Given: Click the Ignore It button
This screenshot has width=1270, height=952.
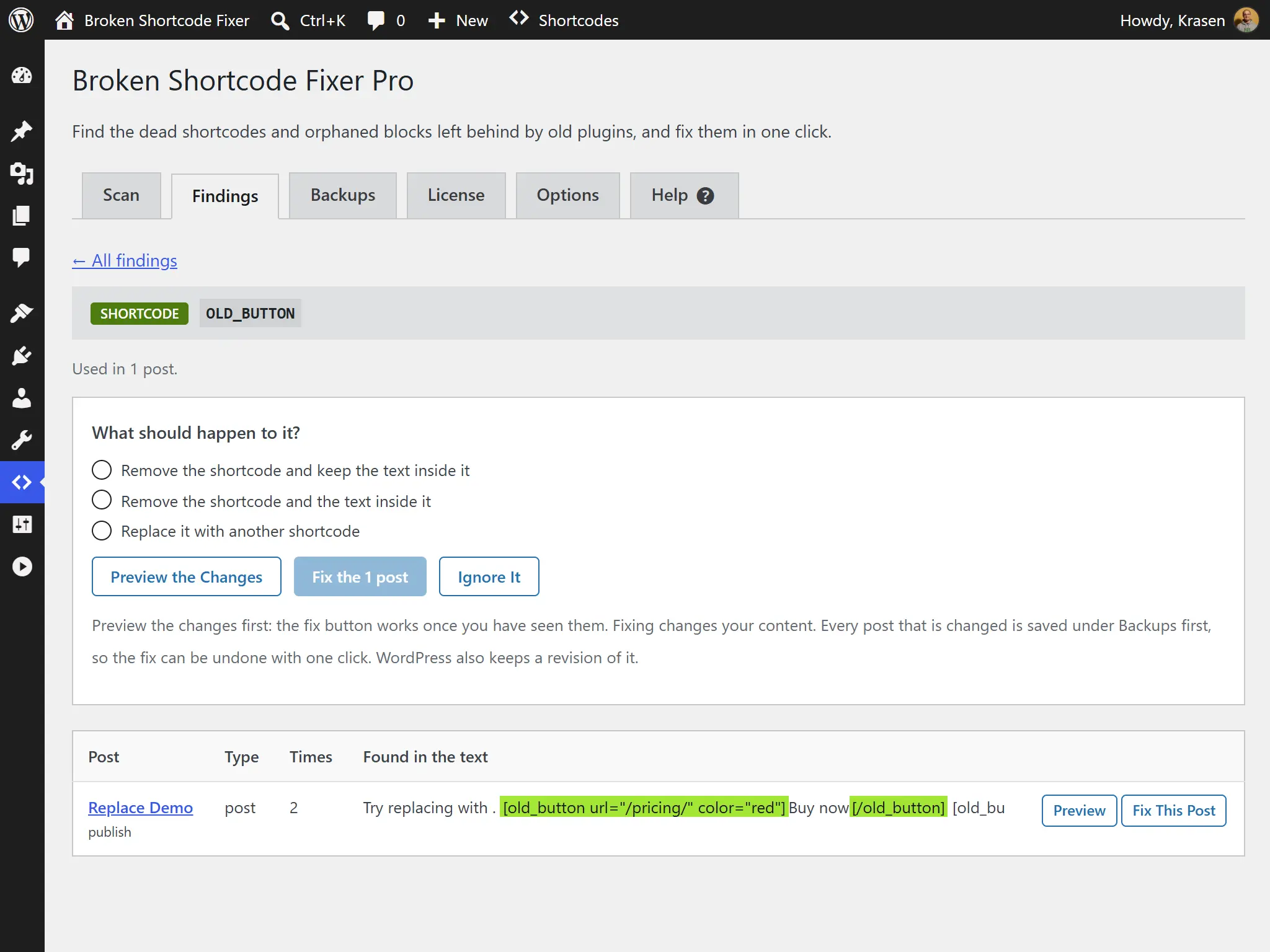Looking at the screenshot, I should tap(489, 576).
